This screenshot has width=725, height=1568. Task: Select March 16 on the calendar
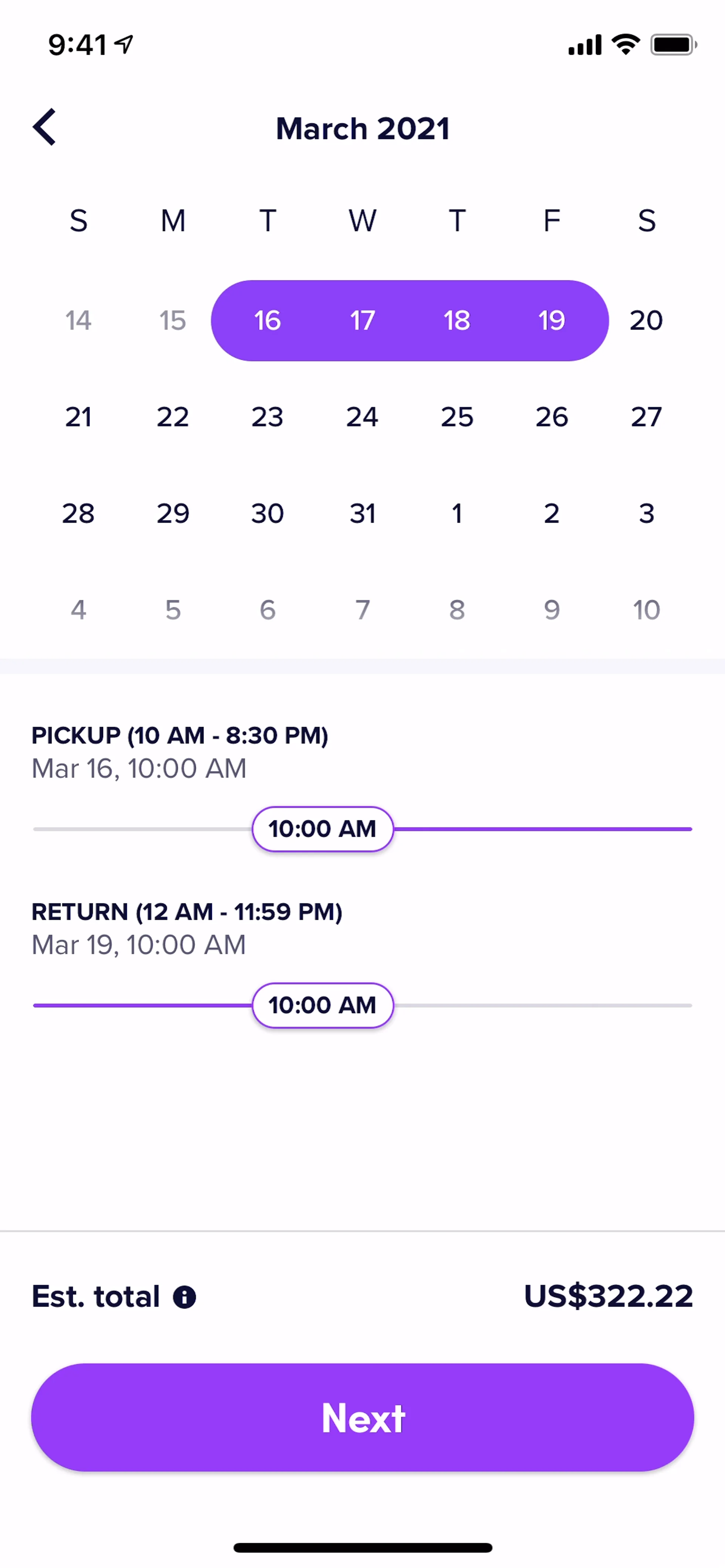(267, 321)
